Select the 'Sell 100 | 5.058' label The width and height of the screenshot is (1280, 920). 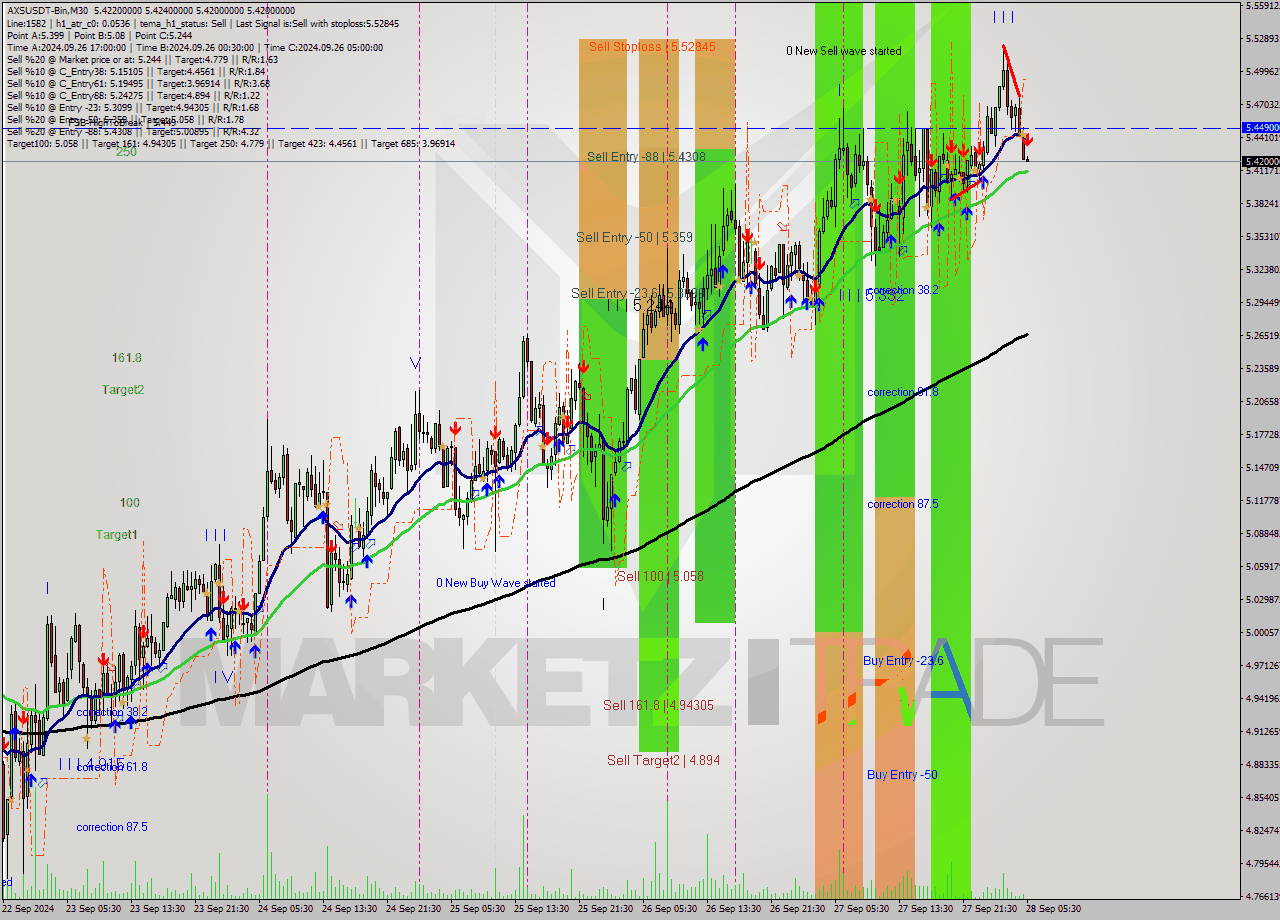click(x=660, y=576)
